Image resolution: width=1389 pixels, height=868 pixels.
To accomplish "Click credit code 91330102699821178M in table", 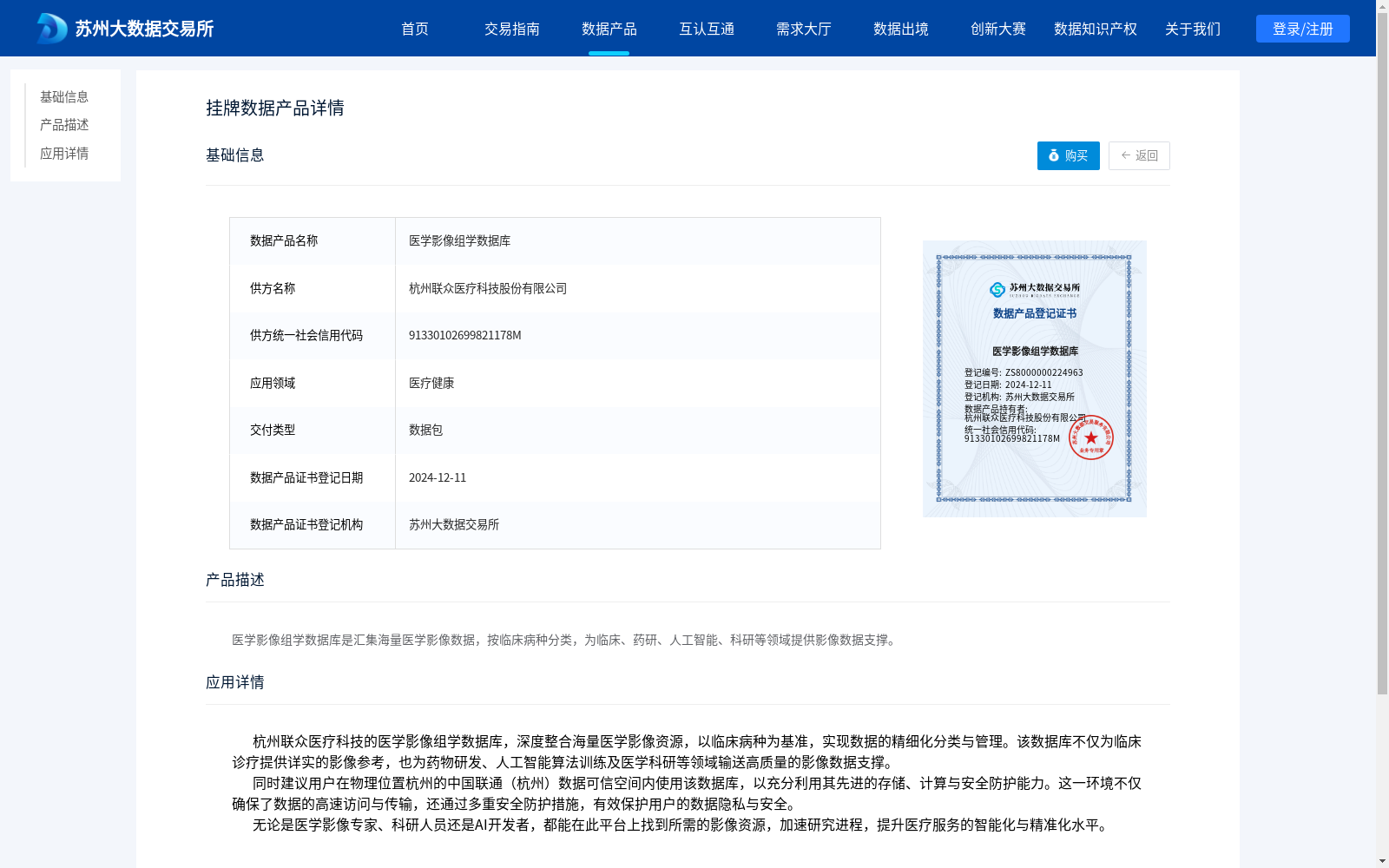I will [465, 335].
